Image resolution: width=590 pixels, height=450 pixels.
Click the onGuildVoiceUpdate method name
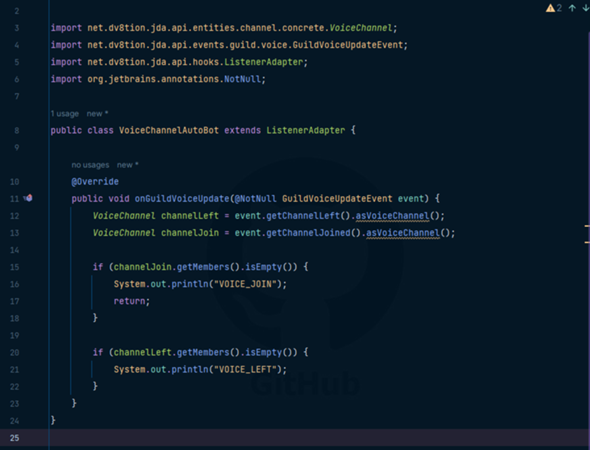(x=182, y=199)
